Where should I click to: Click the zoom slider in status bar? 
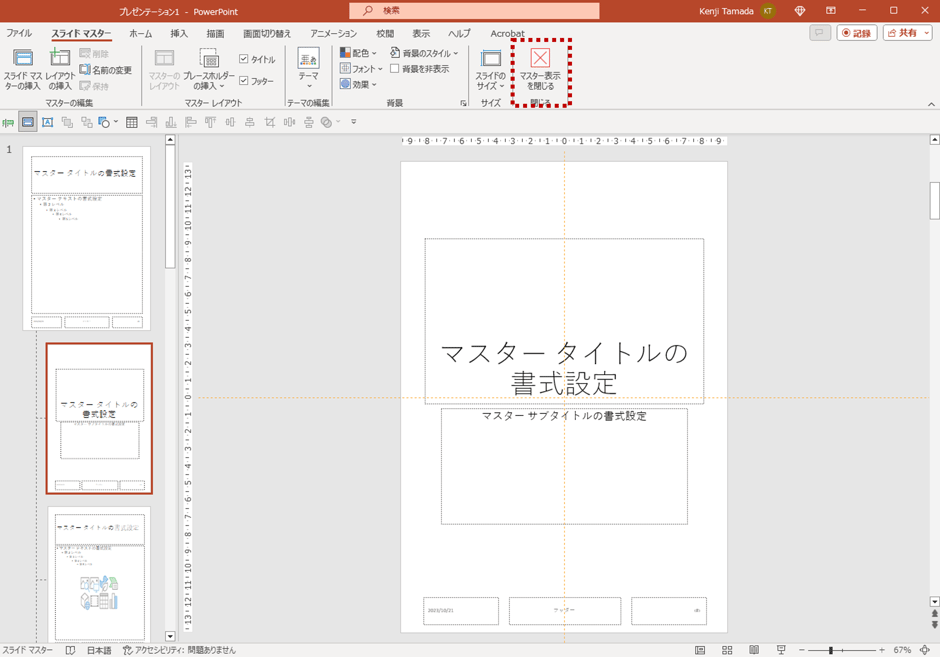click(x=831, y=650)
